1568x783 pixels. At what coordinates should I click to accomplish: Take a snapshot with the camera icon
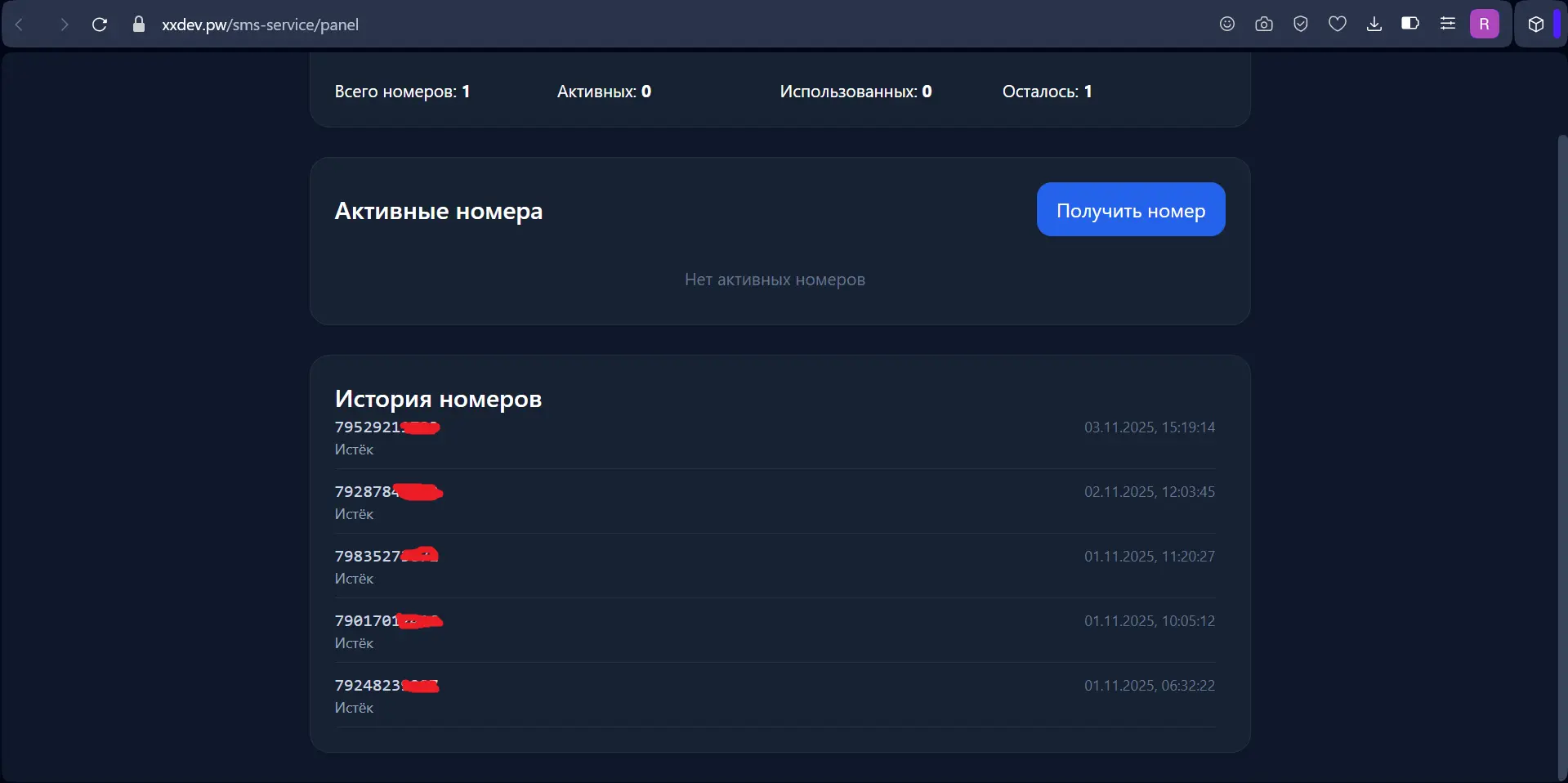[x=1264, y=24]
